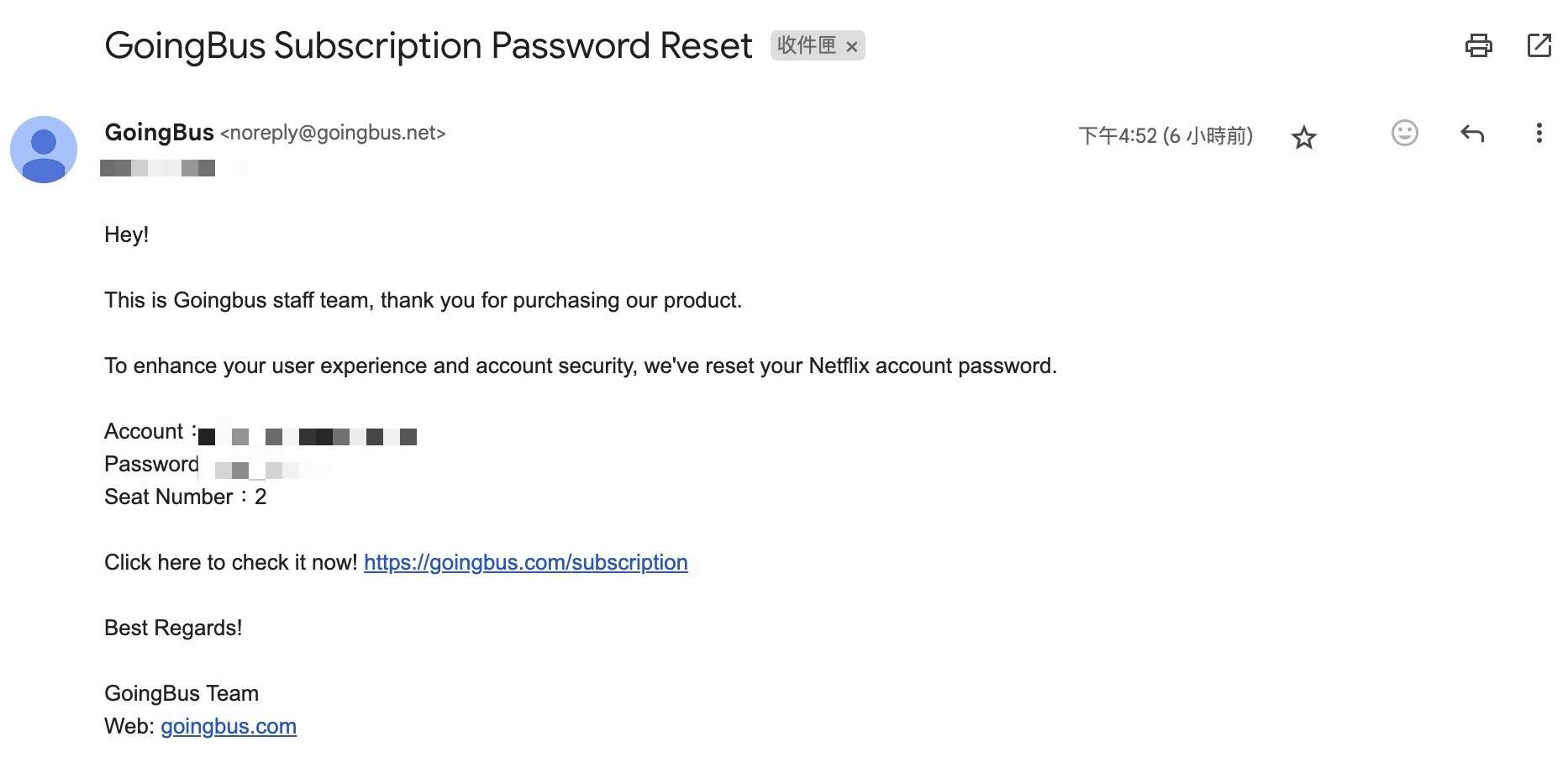Click the Netflix account password reset sentence

click(x=580, y=366)
